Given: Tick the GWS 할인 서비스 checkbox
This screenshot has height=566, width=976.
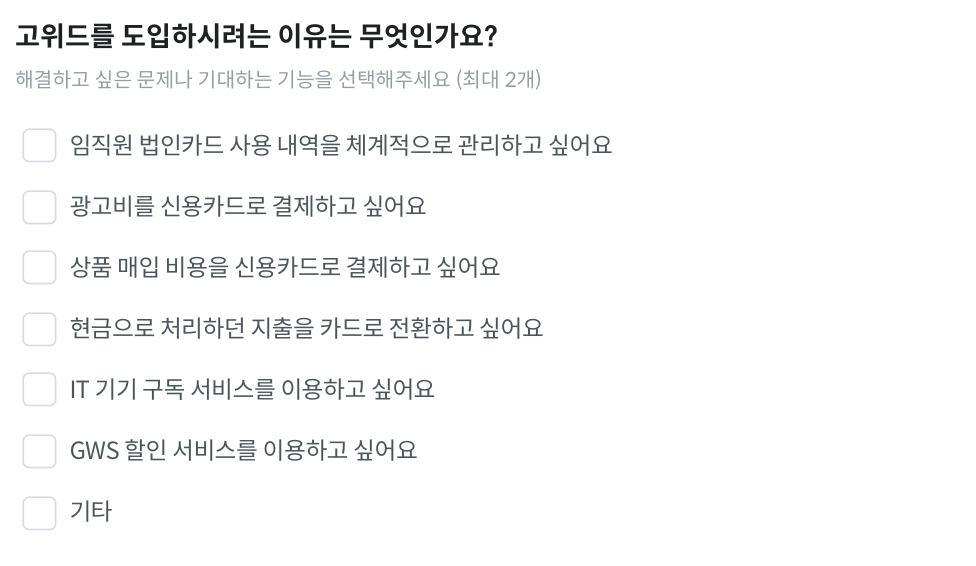Looking at the screenshot, I should (39, 450).
